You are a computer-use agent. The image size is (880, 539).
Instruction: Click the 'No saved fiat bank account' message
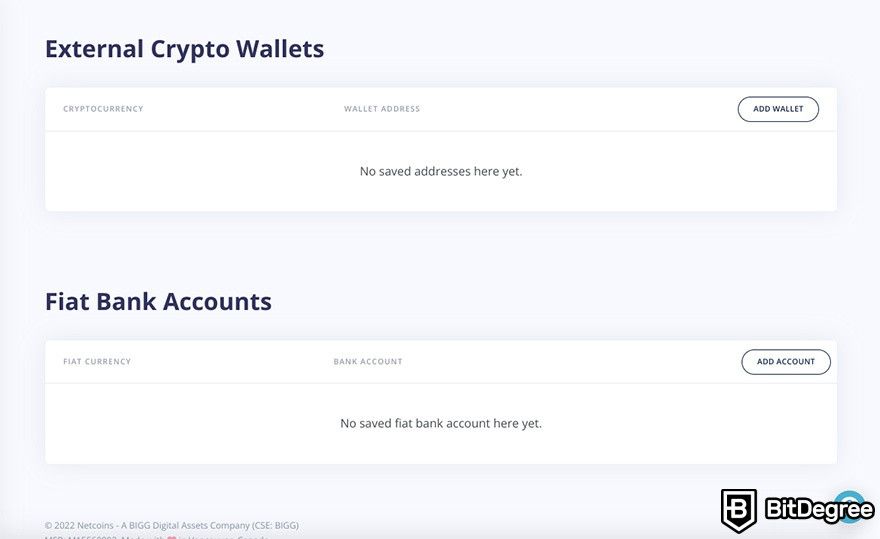[441, 423]
